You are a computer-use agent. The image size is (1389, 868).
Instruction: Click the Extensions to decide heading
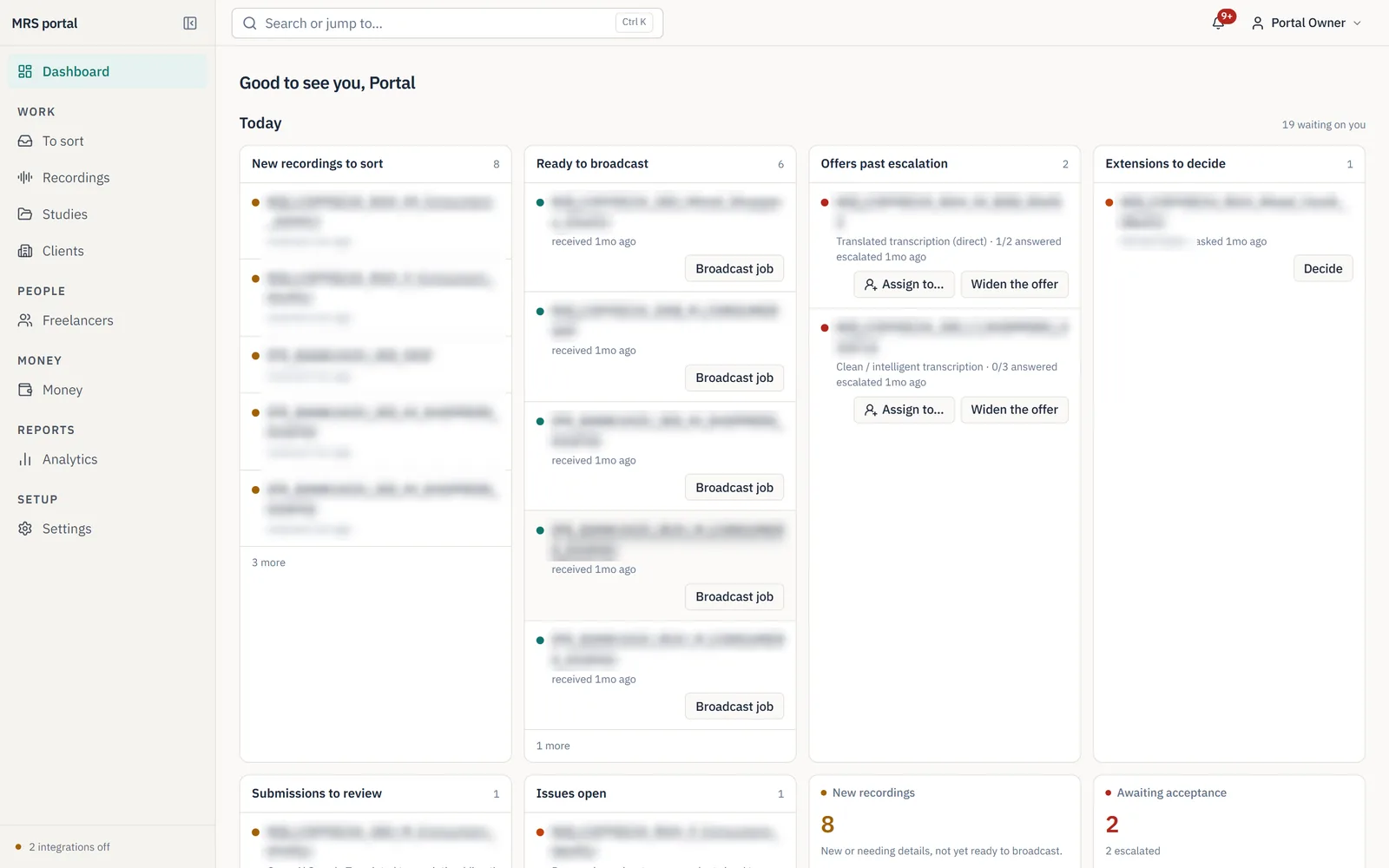pyautogui.click(x=1165, y=164)
